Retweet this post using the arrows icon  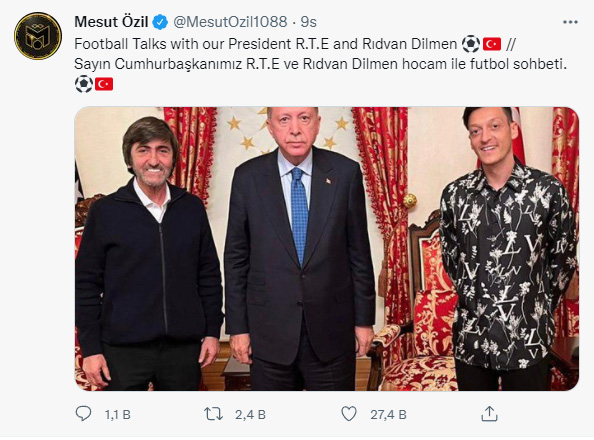pyautogui.click(x=213, y=414)
